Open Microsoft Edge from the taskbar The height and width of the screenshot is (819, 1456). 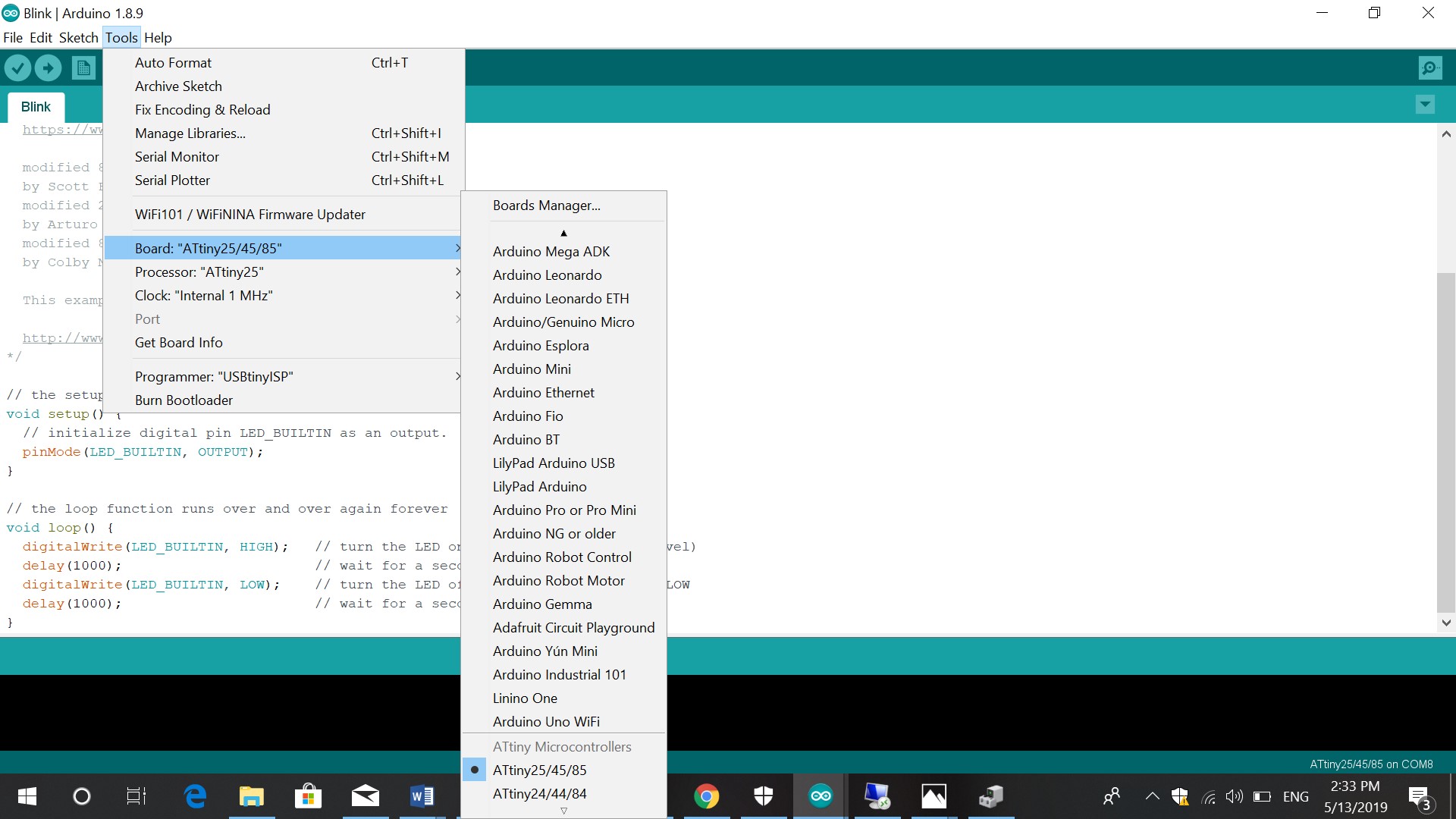pyautogui.click(x=195, y=796)
